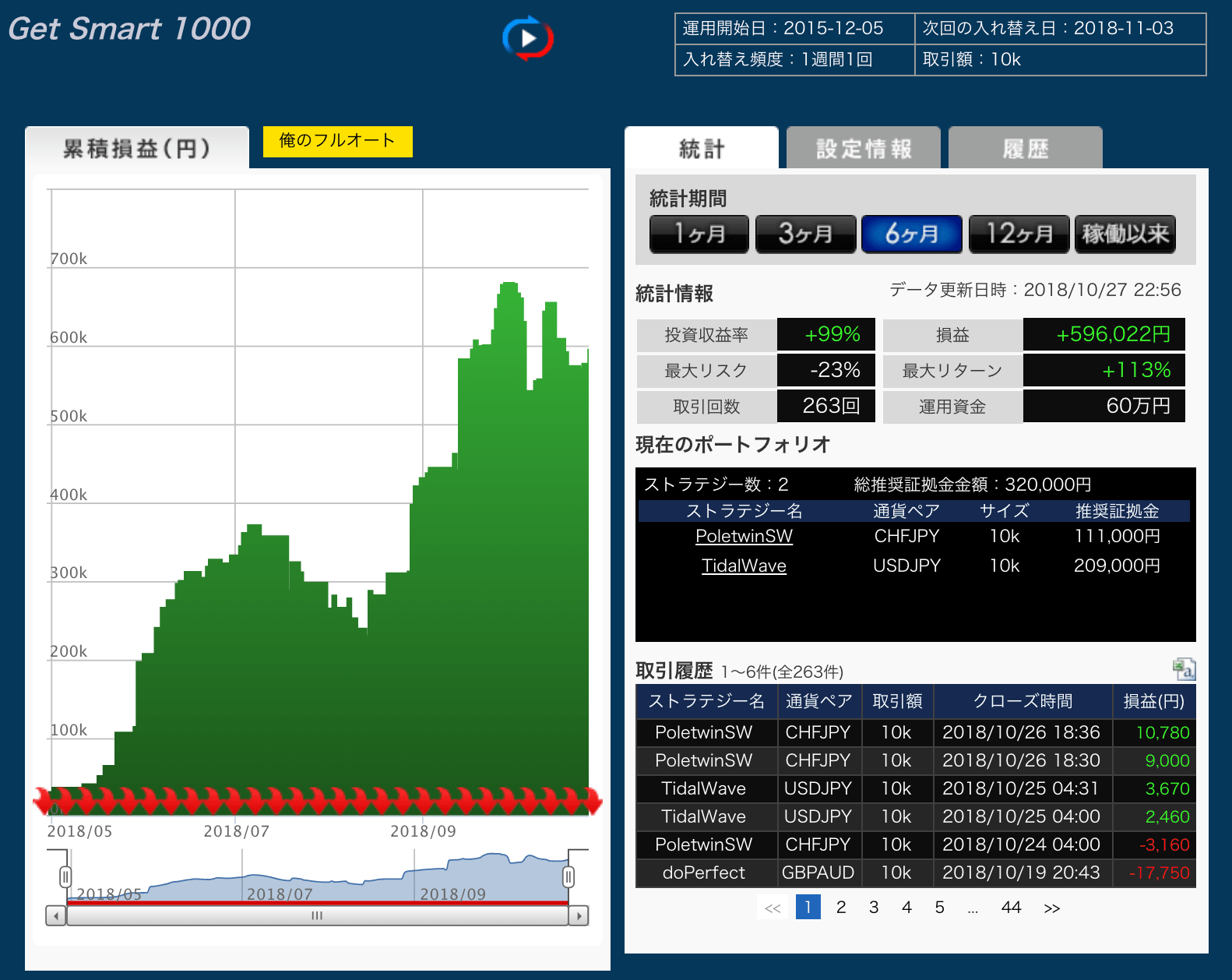Click the 損益(円) column header

(1153, 701)
